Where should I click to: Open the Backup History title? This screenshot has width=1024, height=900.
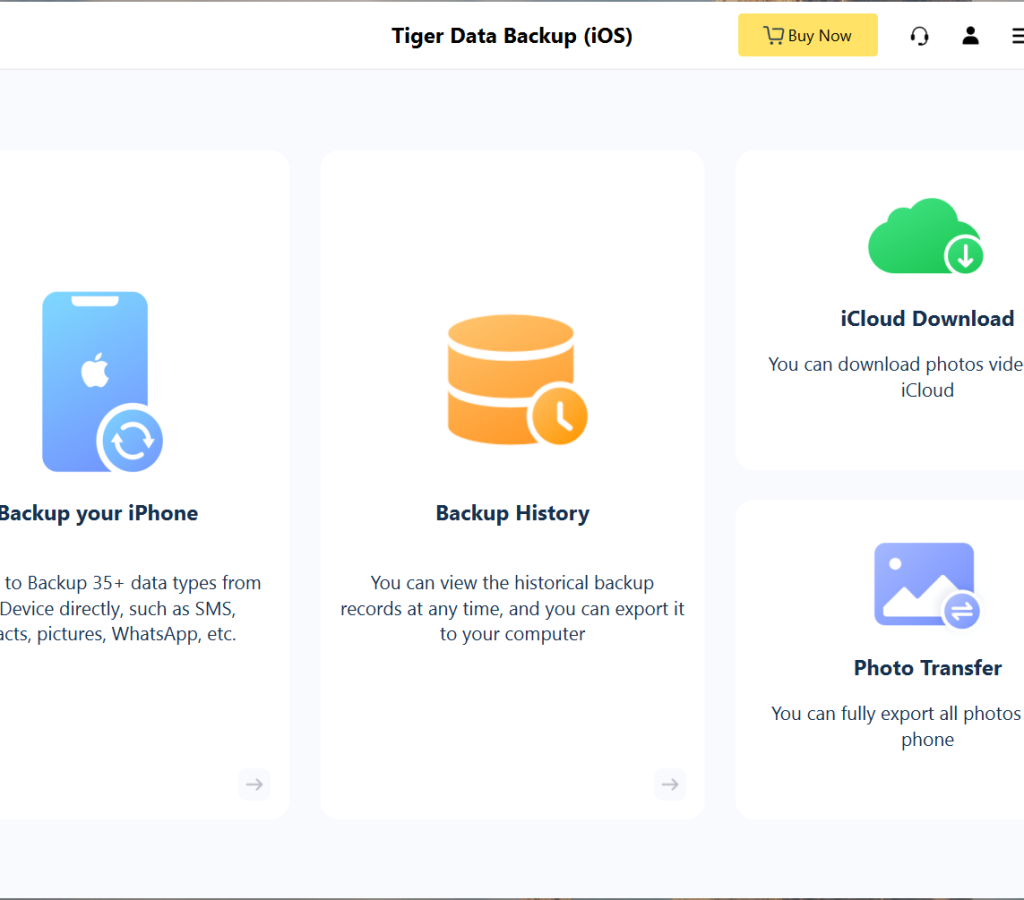coord(512,513)
